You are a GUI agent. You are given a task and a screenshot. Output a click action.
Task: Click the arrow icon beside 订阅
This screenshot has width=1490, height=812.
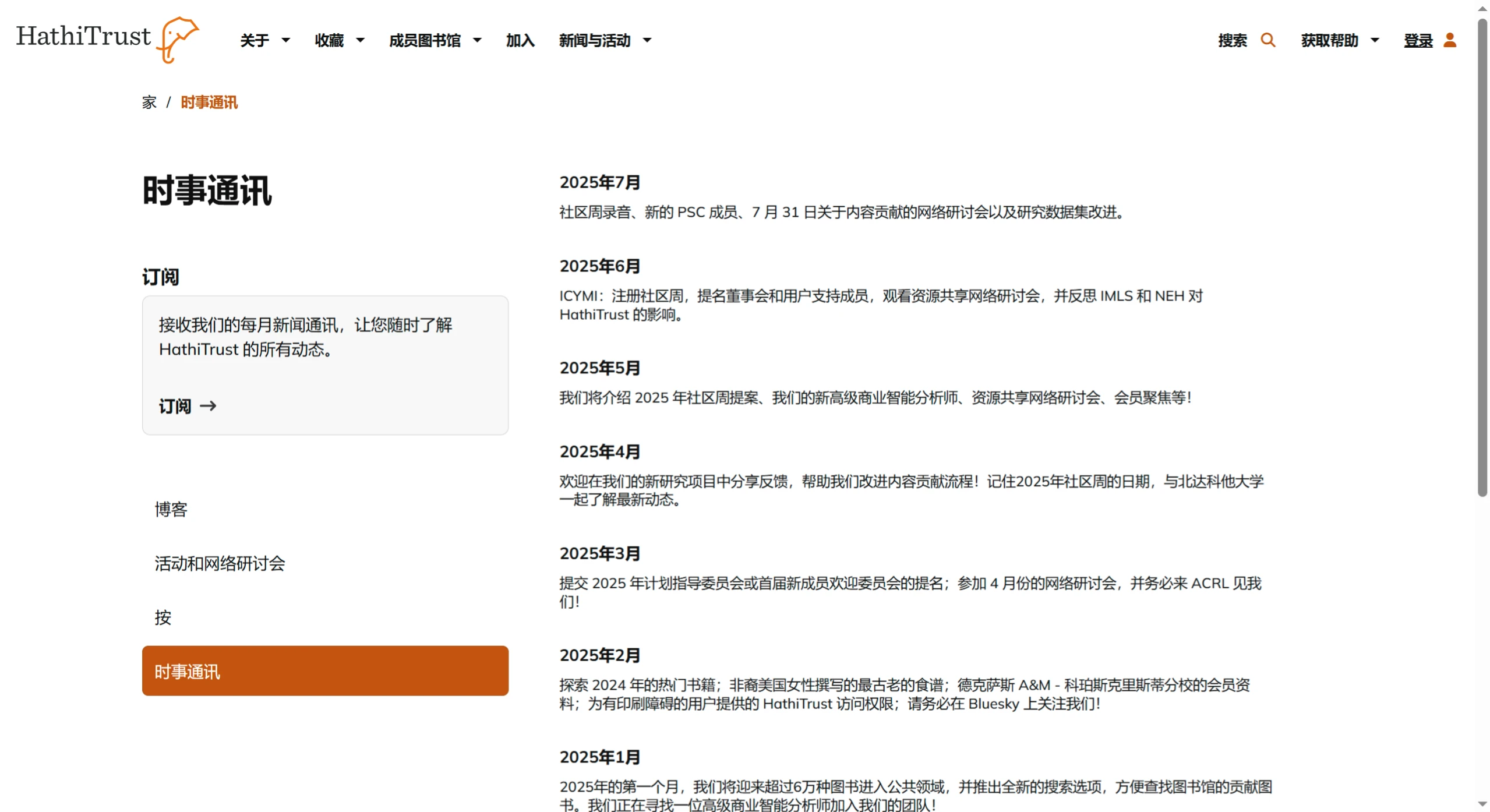click(x=208, y=406)
